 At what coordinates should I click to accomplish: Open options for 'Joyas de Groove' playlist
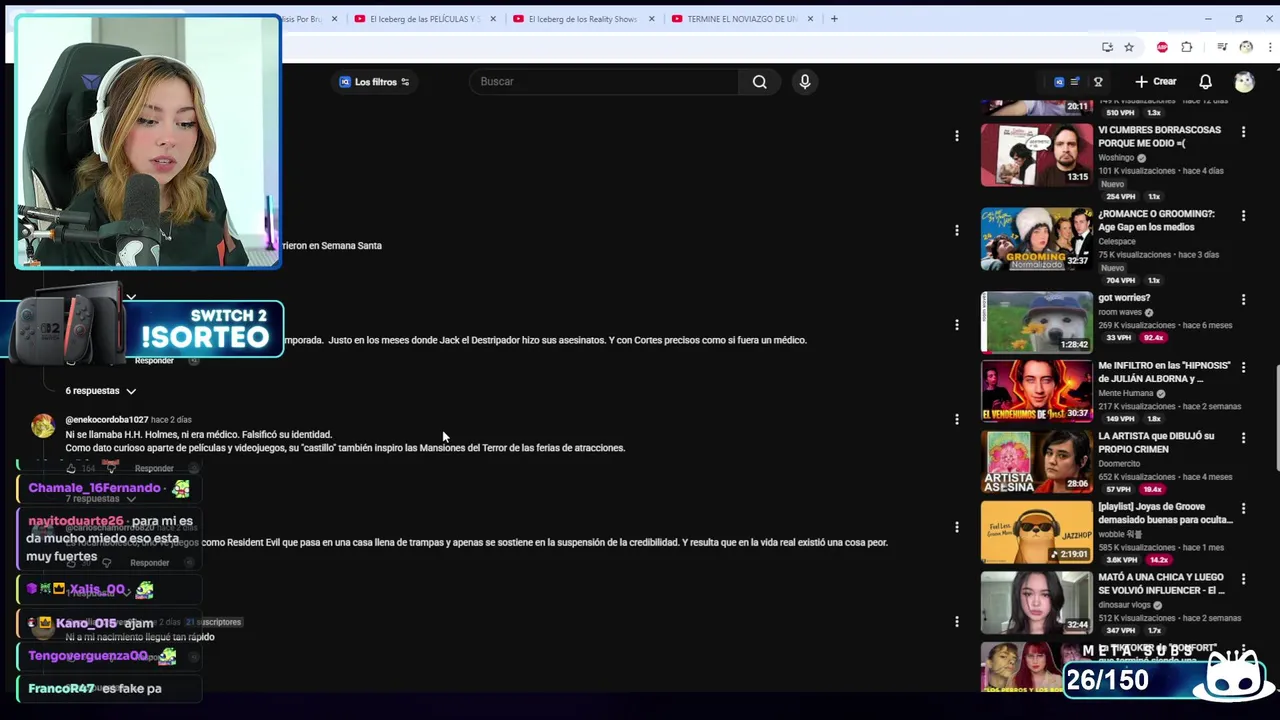tap(1243, 508)
